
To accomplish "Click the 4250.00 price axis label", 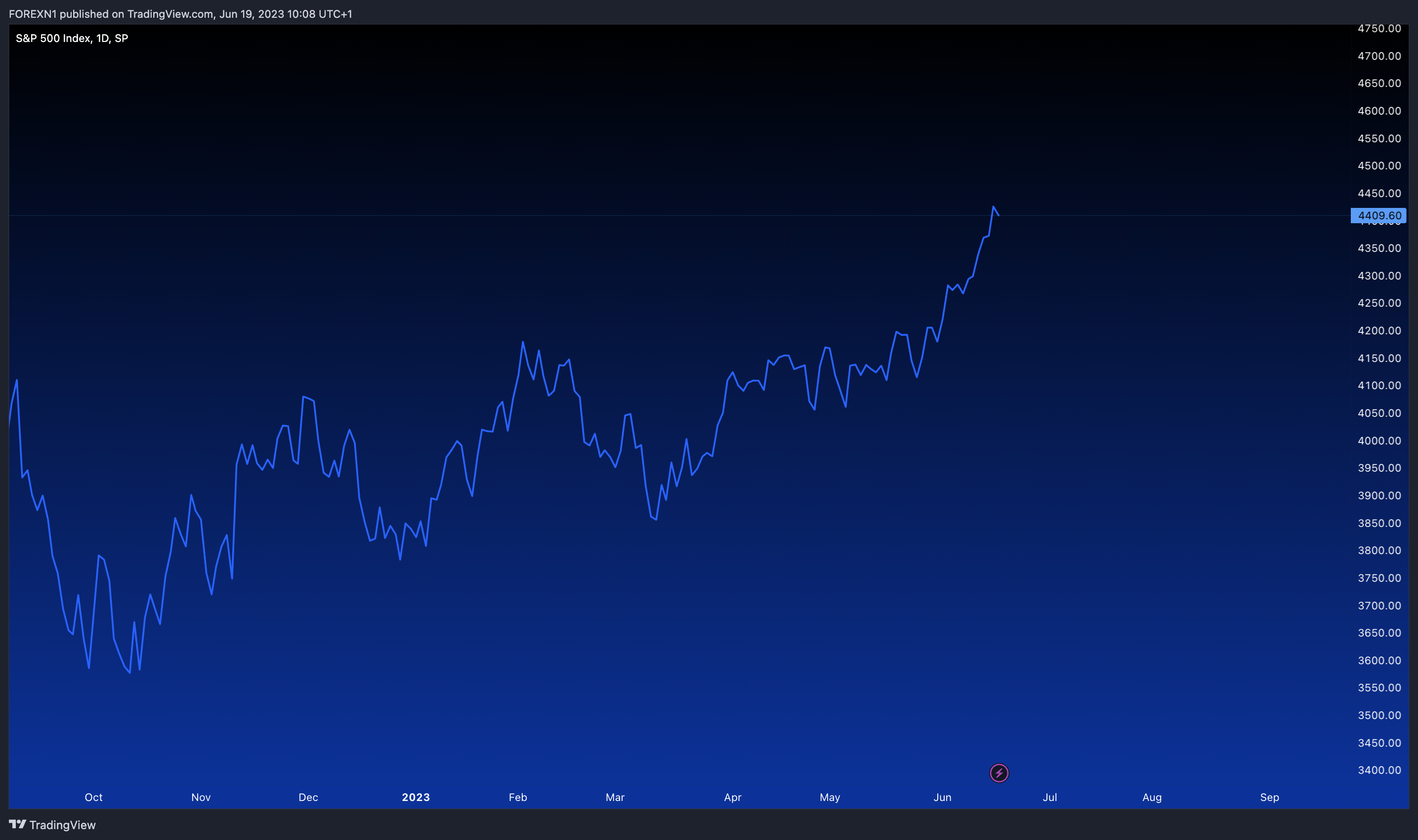I will tap(1379, 303).
